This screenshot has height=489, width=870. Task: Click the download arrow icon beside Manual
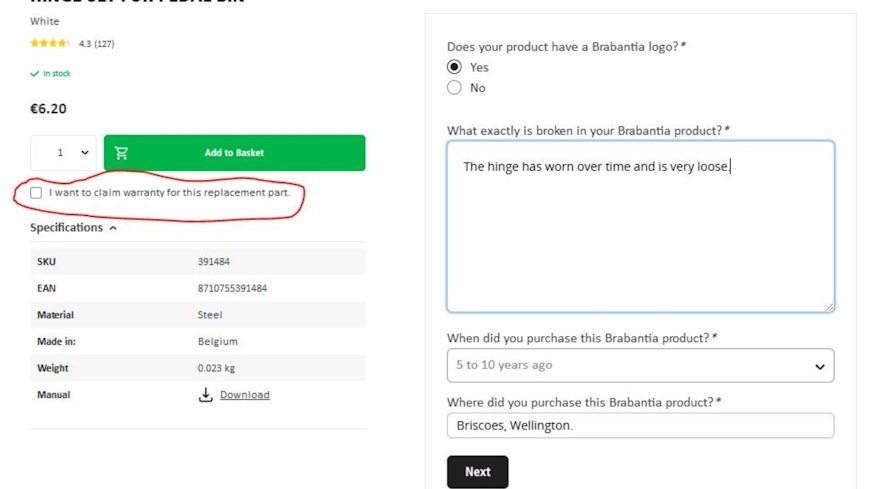[205, 395]
